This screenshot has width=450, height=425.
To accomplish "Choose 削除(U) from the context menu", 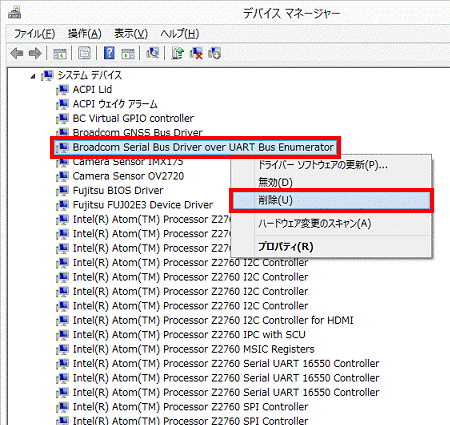I will coord(331,200).
